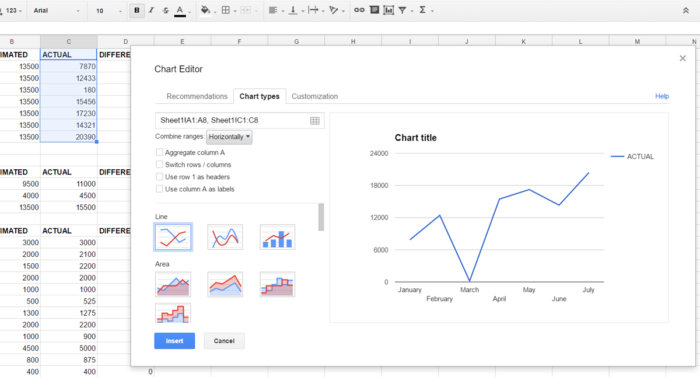
Task: Select the standard line chart type
Action: [173, 237]
